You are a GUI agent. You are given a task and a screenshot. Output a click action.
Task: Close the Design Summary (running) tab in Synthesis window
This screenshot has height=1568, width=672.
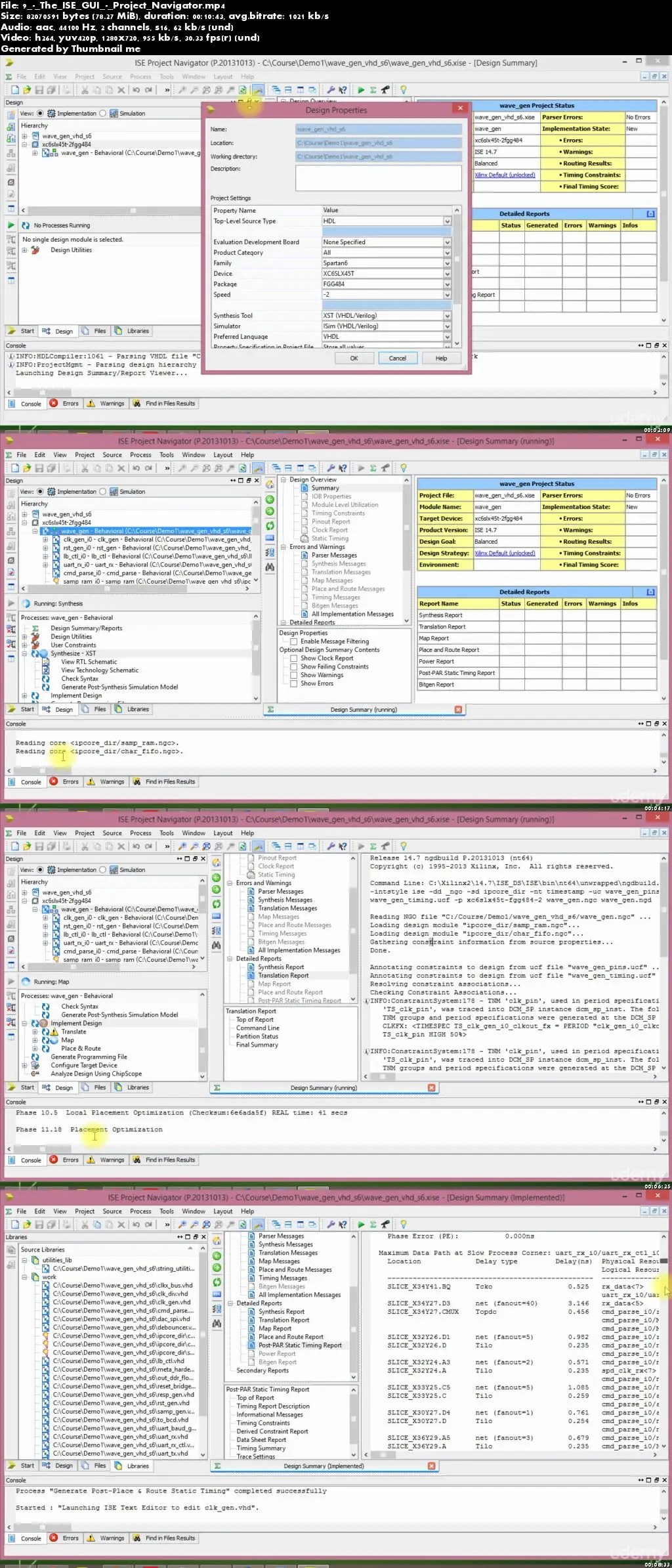[x=458, y=709]
